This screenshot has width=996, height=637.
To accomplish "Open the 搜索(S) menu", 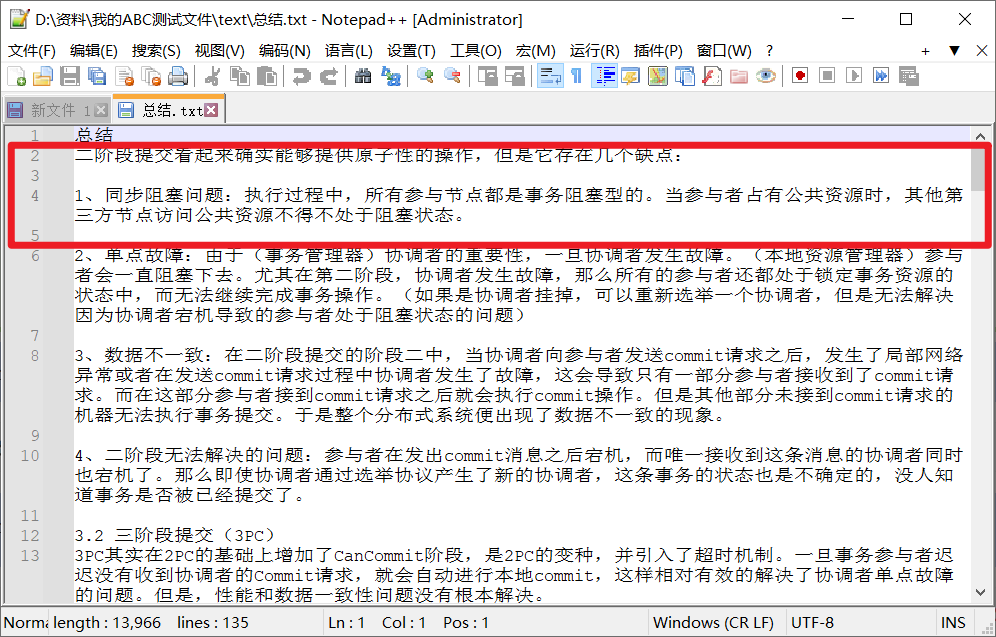I will (156, 51).
